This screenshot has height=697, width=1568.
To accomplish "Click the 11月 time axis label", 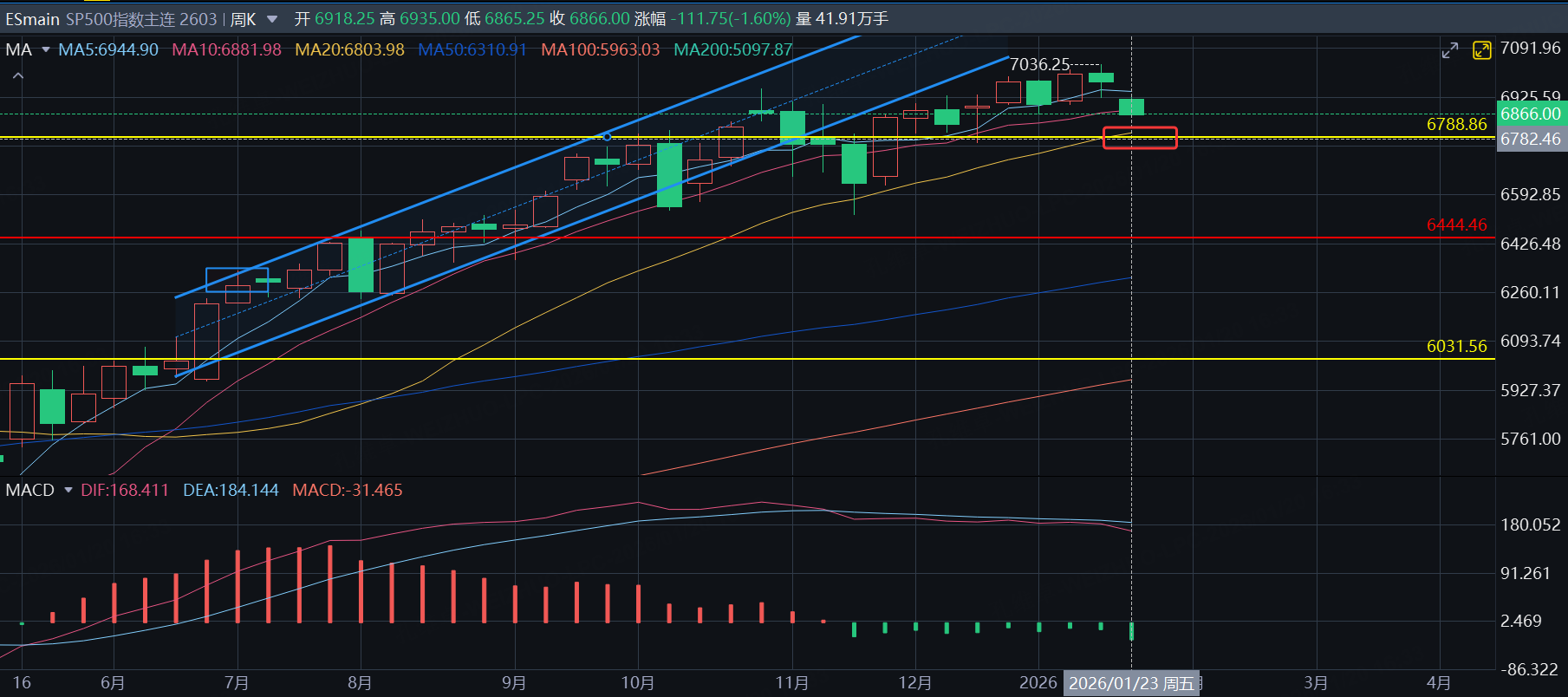I will point(792,683).
